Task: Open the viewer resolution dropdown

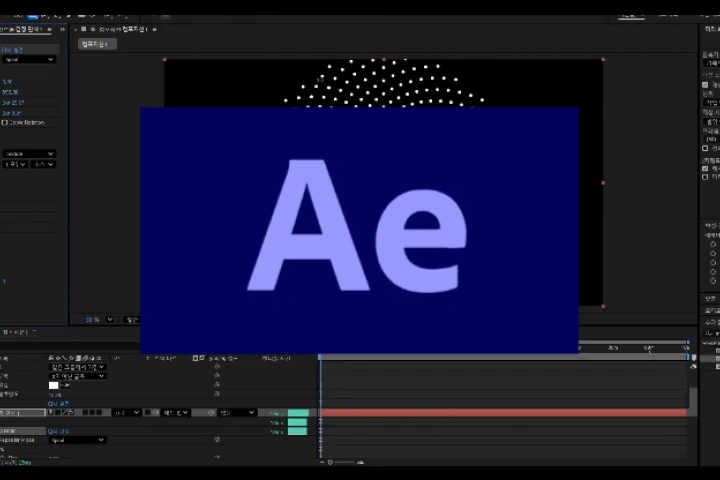Action: (132, 319)
